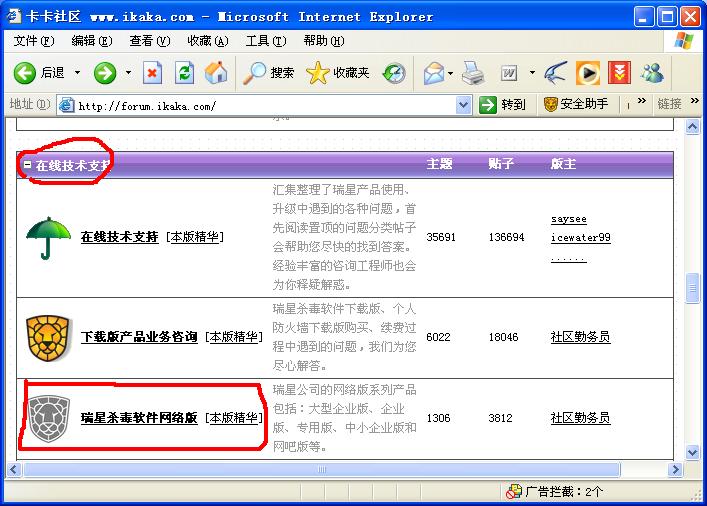The height and width of the screenshot is (506, 707).
Task: Click the ad-block (广告拦截) status icon
Action: 514,492
